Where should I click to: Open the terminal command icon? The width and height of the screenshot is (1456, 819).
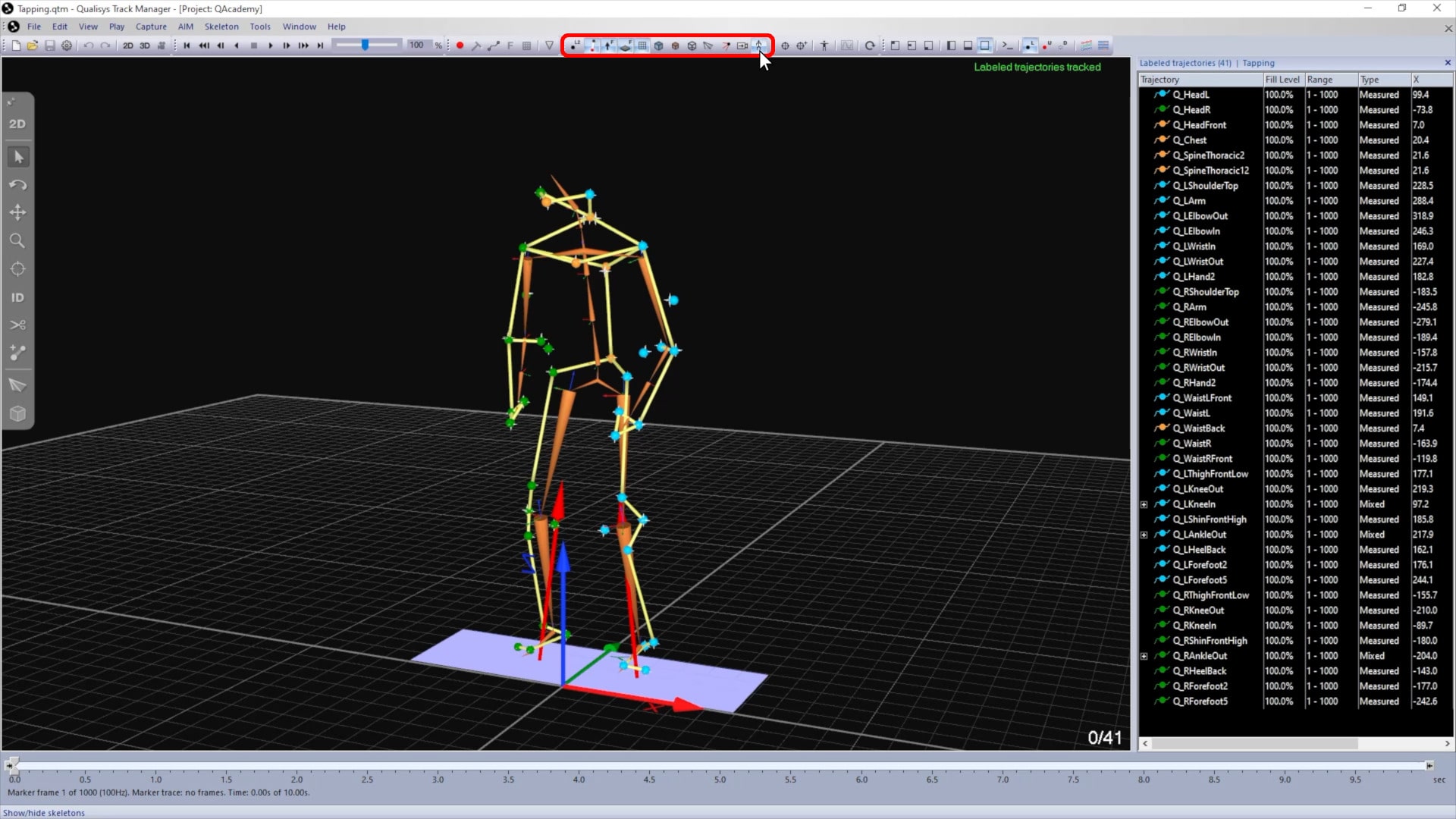coord(1007,45)
